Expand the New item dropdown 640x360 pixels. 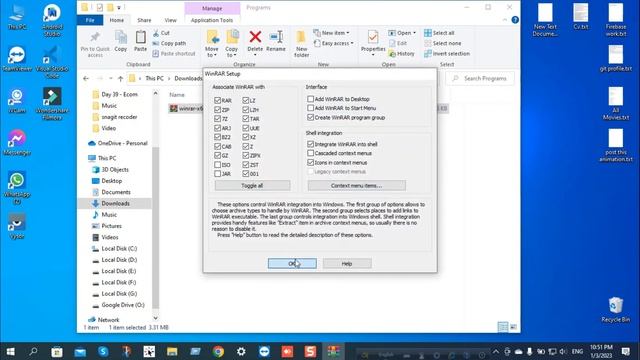pos(348,33)
